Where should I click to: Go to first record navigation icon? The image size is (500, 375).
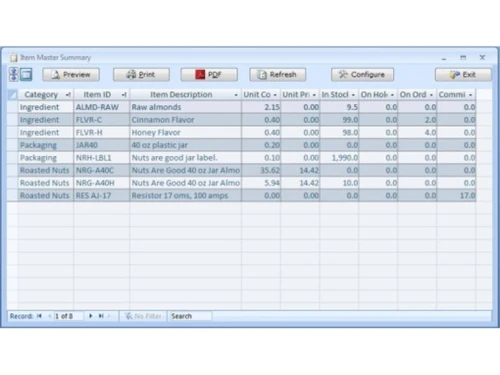coord(39,316)
